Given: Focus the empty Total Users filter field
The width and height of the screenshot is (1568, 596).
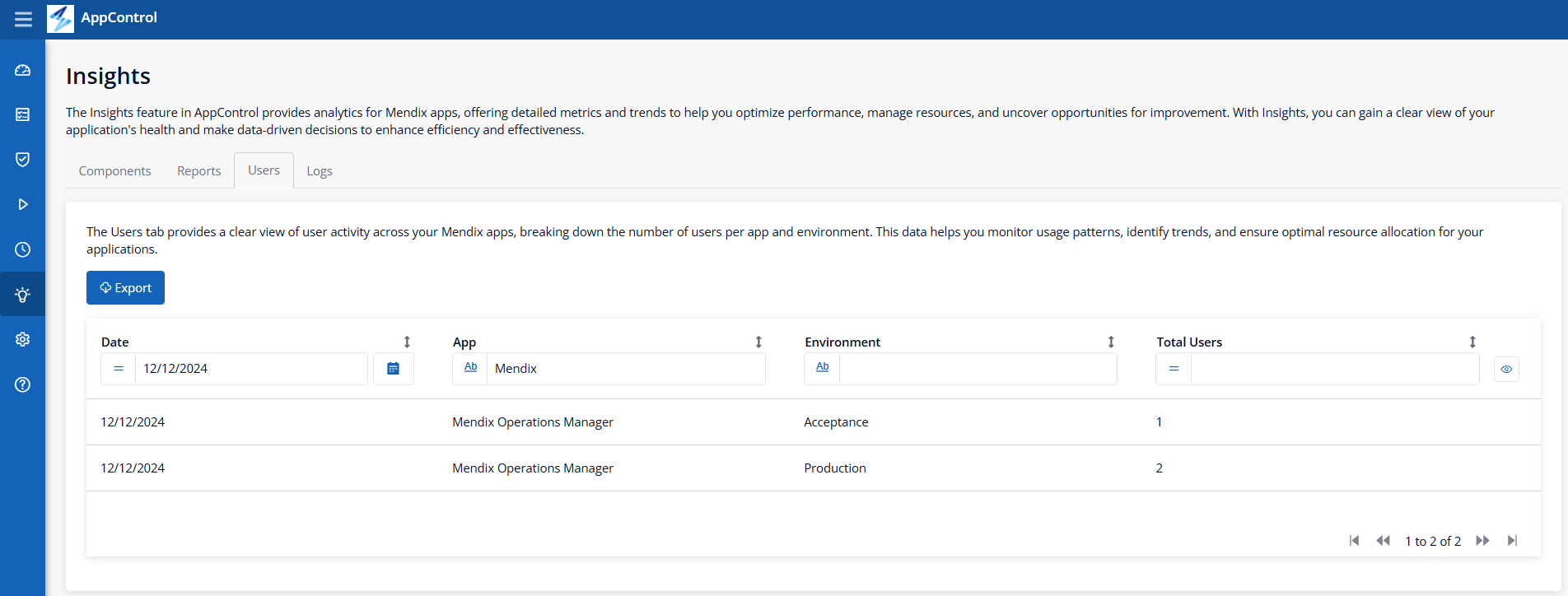Looking at the screenshot, I should click(1335, 369).
